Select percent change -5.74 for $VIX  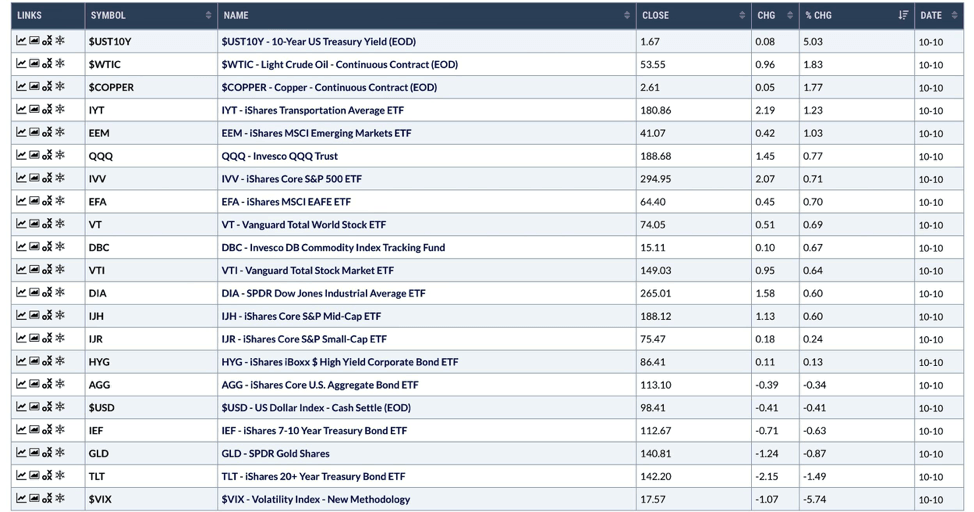click(x=814, y=500)
